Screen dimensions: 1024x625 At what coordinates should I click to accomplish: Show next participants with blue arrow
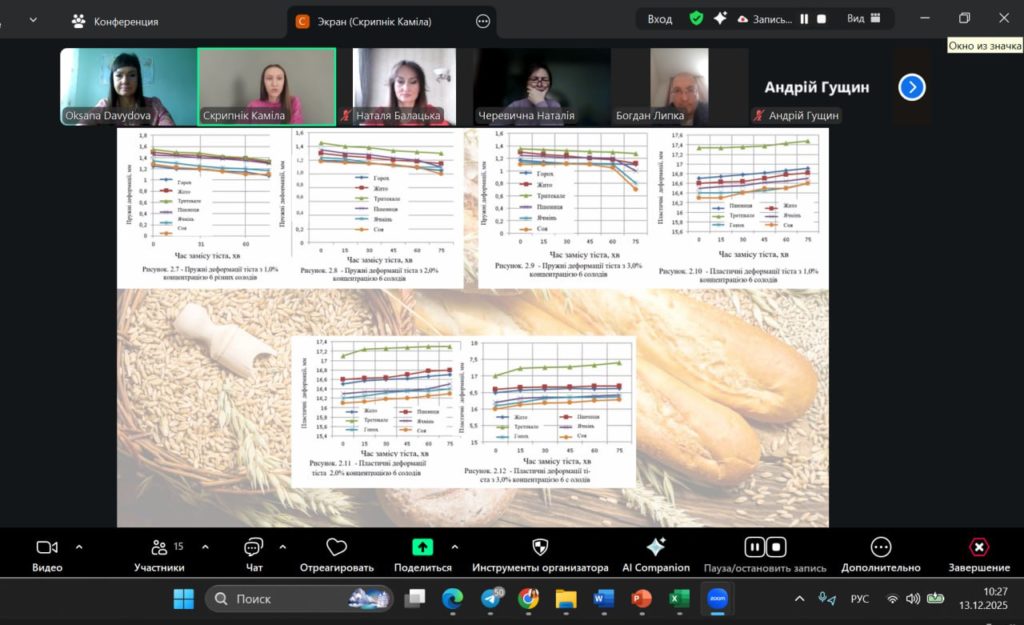pos(911,87)
